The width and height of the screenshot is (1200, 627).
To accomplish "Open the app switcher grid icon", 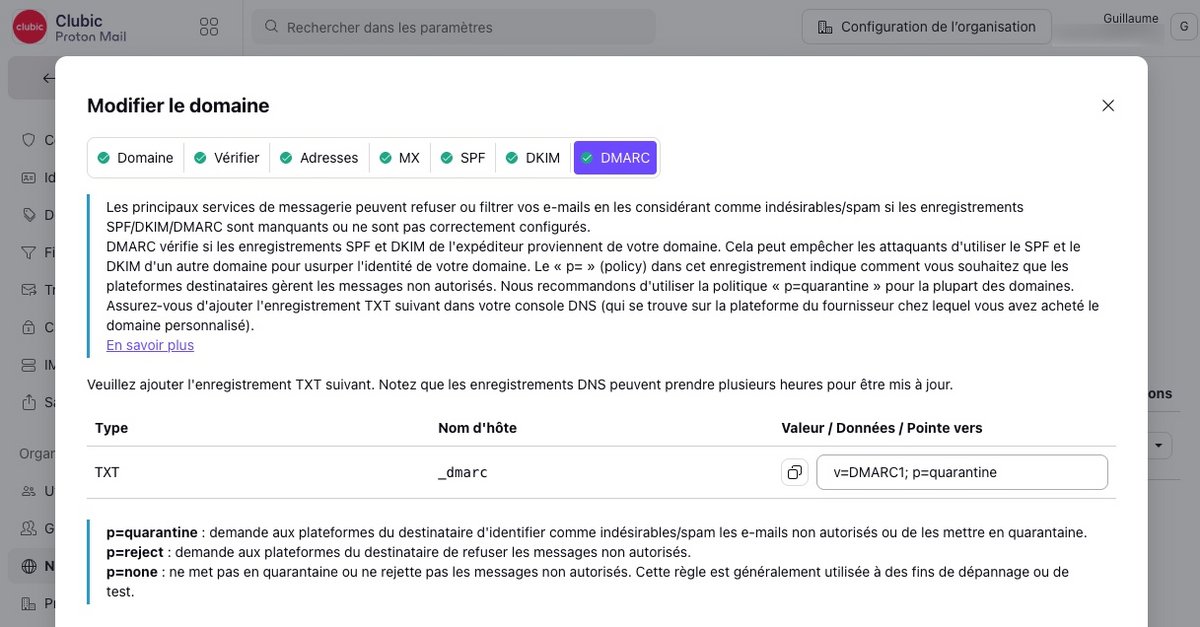I will (209, 27).
